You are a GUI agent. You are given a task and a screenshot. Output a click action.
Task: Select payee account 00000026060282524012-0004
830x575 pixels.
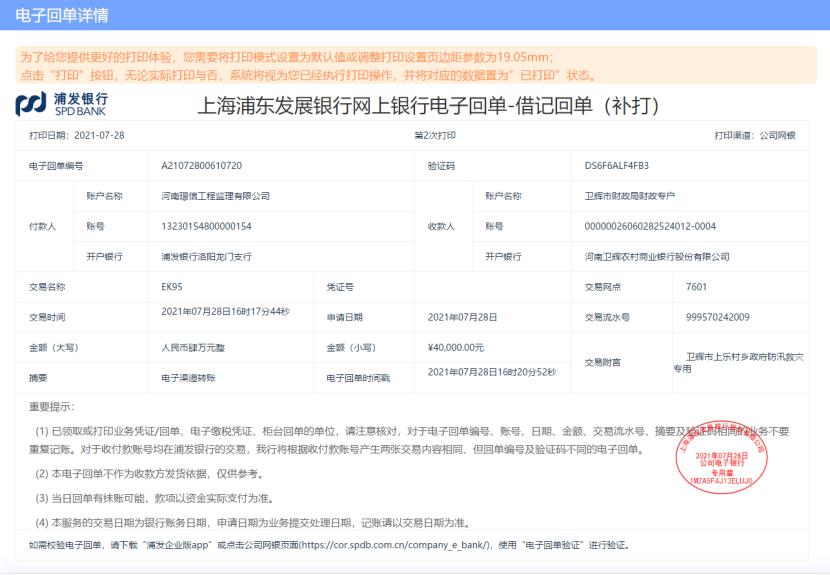[650, 226]
